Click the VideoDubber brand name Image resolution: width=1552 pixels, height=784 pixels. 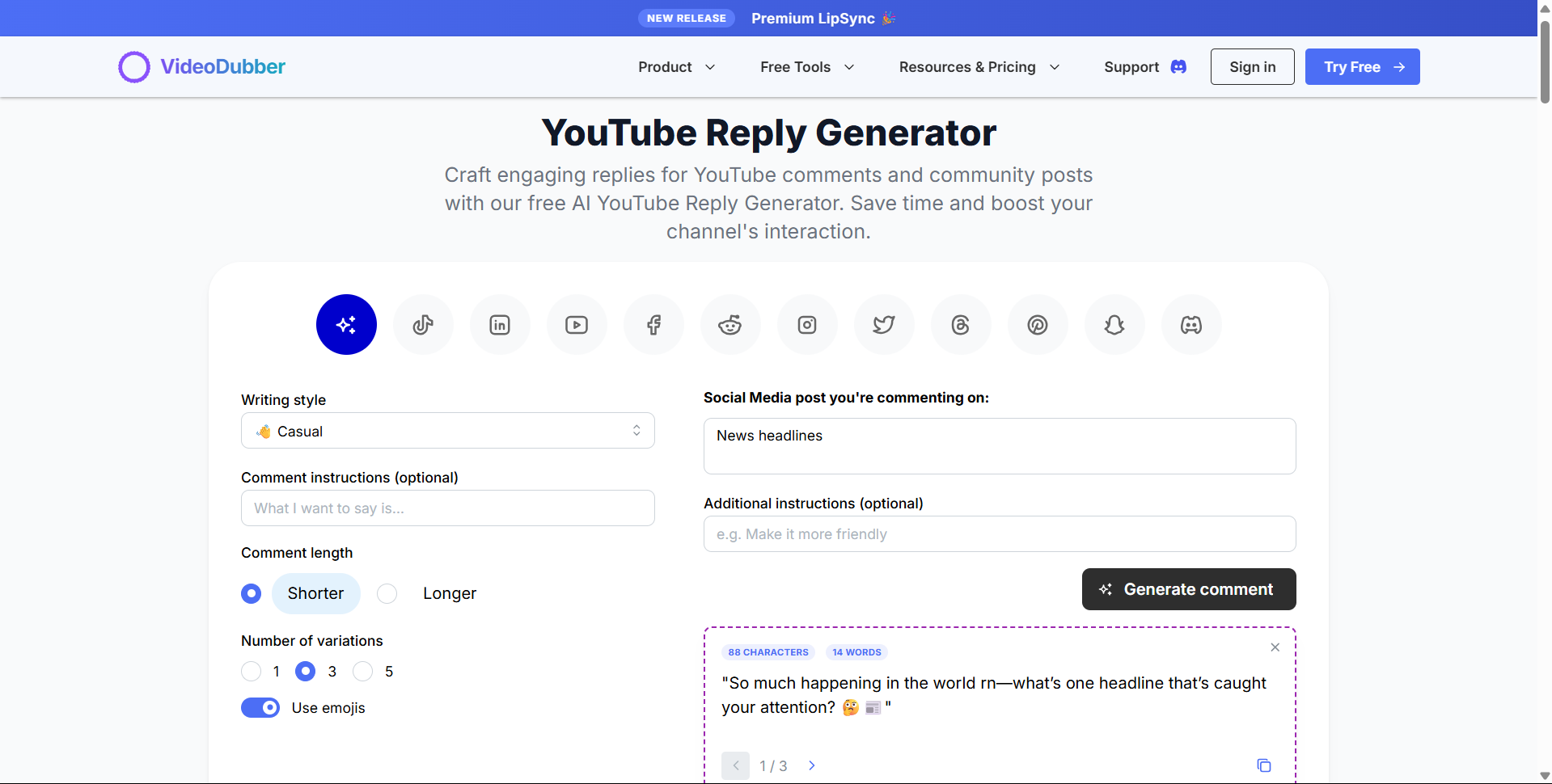(x=222, y=67)
